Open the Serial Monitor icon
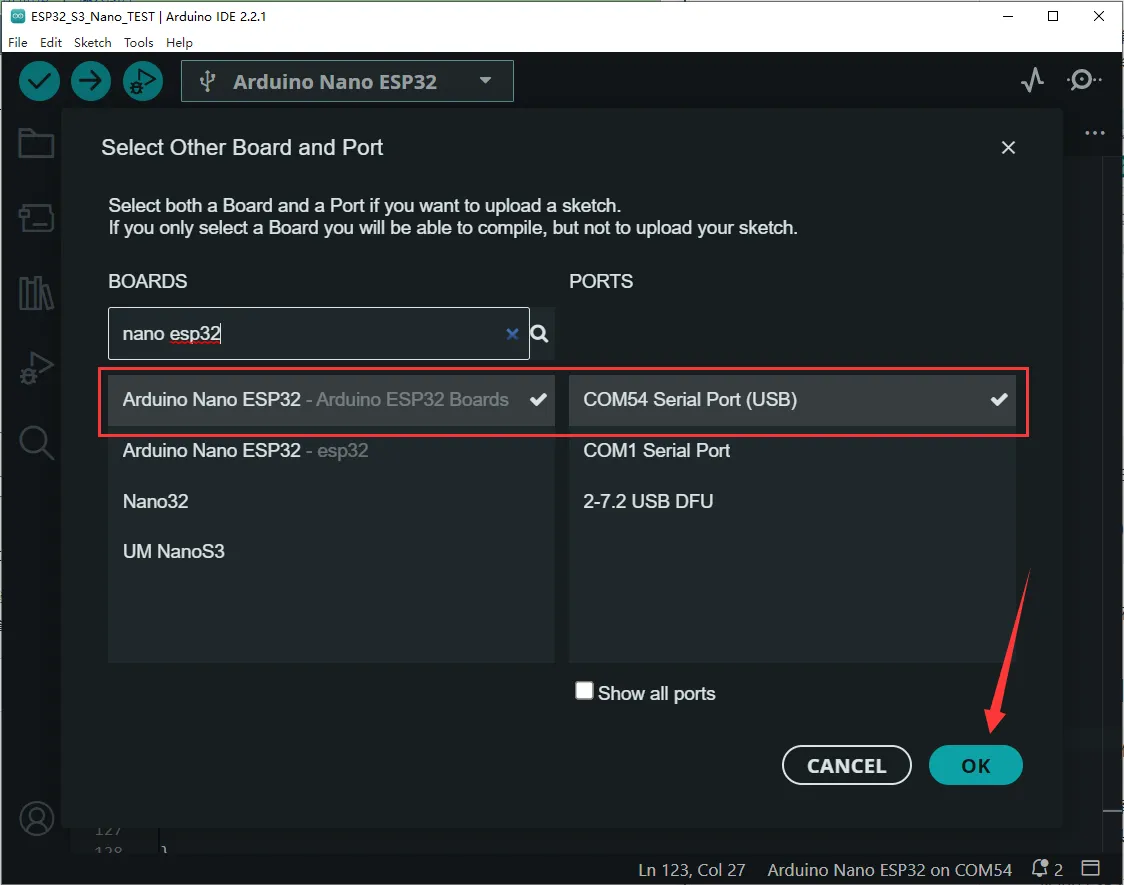Screen dimensions: 1124x885 1084,80
